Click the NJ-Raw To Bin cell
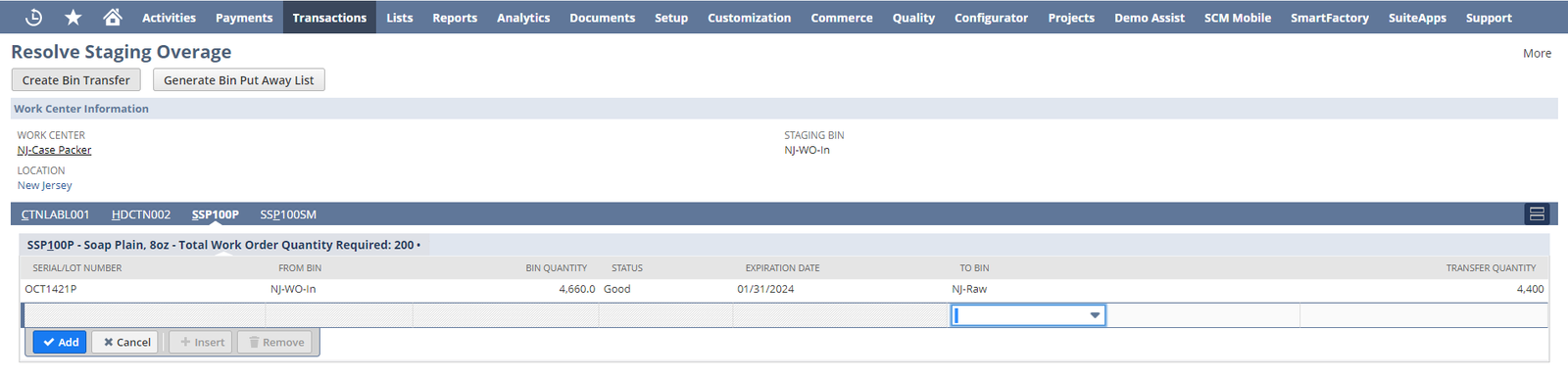This screenshot has height=378, width=1568. [x=969, y=289]
